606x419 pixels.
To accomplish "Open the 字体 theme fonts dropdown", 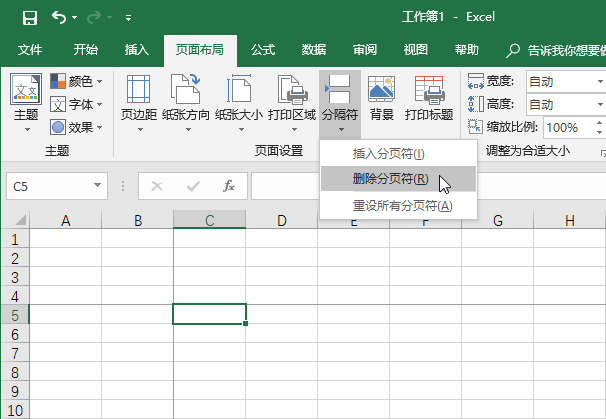I will 76,104.
